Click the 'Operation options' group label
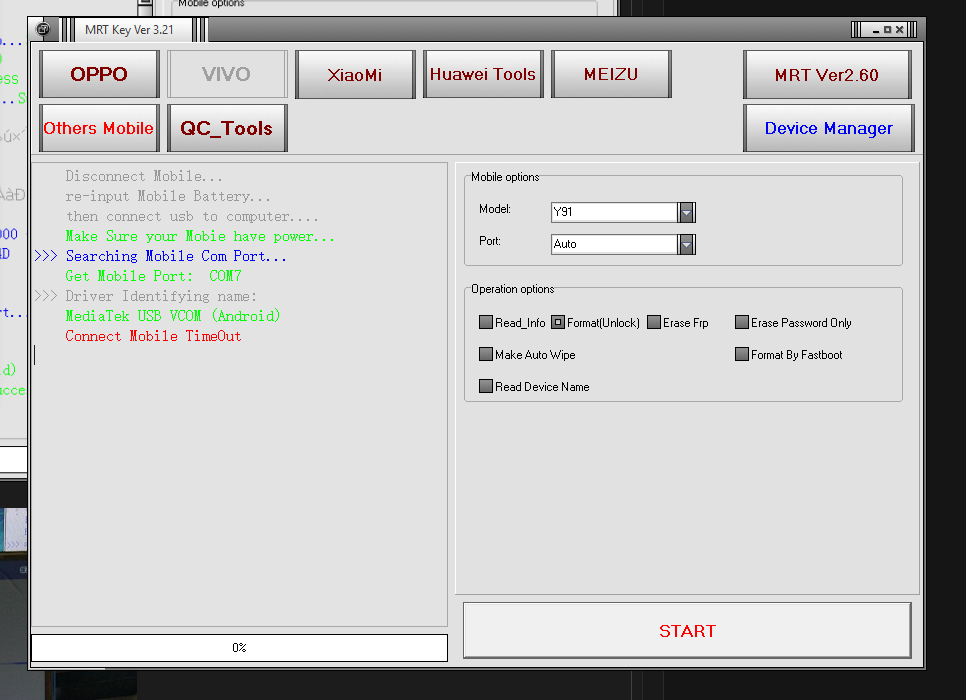 pos(513,289)
